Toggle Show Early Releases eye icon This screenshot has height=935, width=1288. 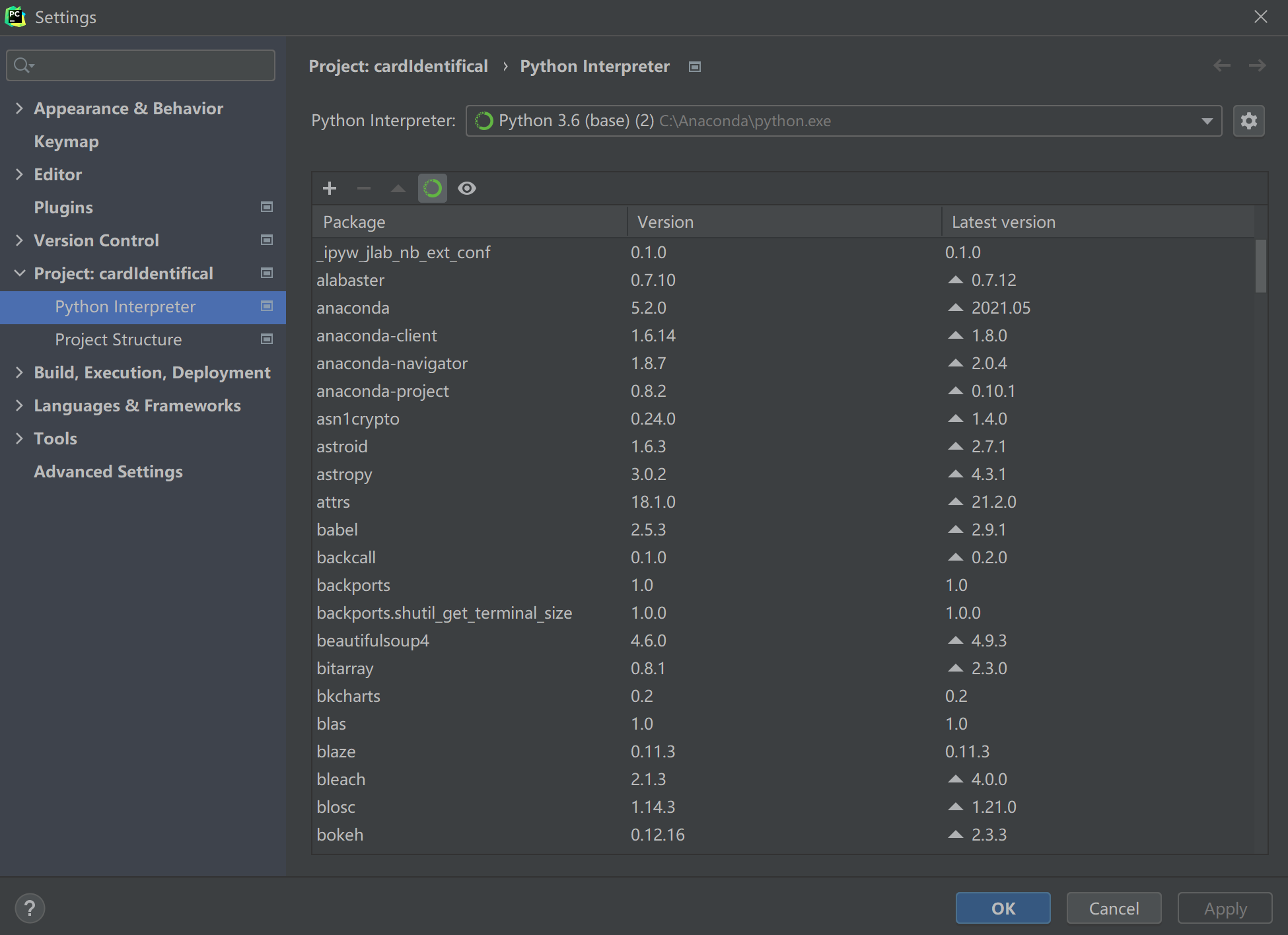(467, 189)
